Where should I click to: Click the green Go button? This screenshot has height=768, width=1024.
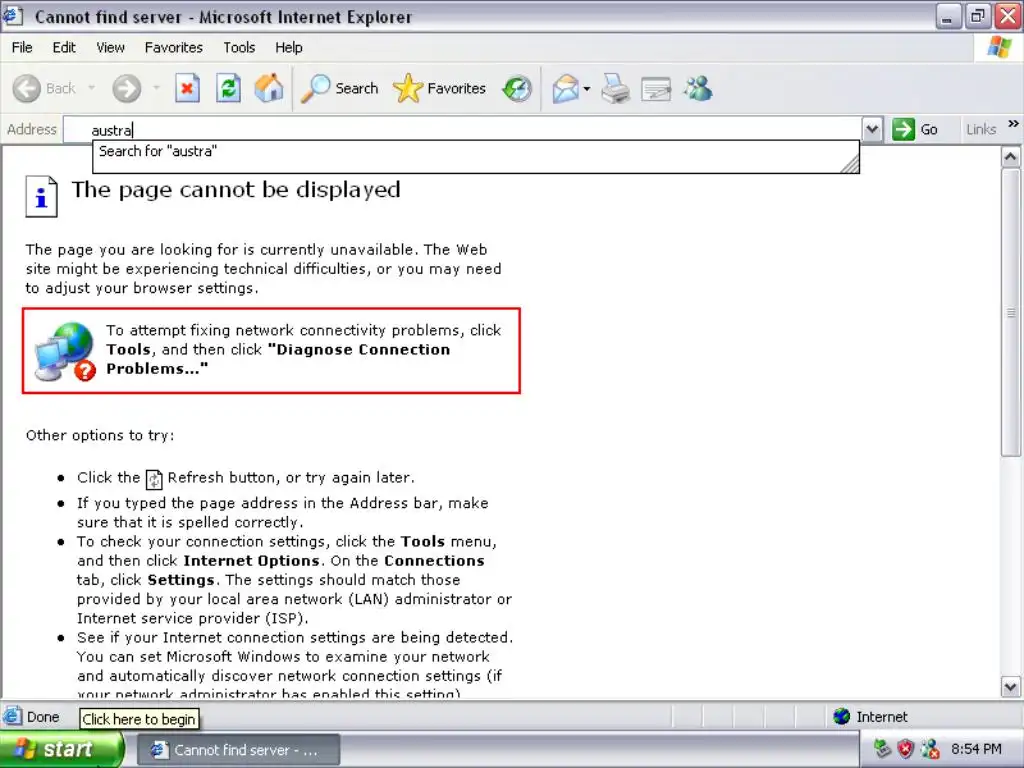click(x=915, y=129)
